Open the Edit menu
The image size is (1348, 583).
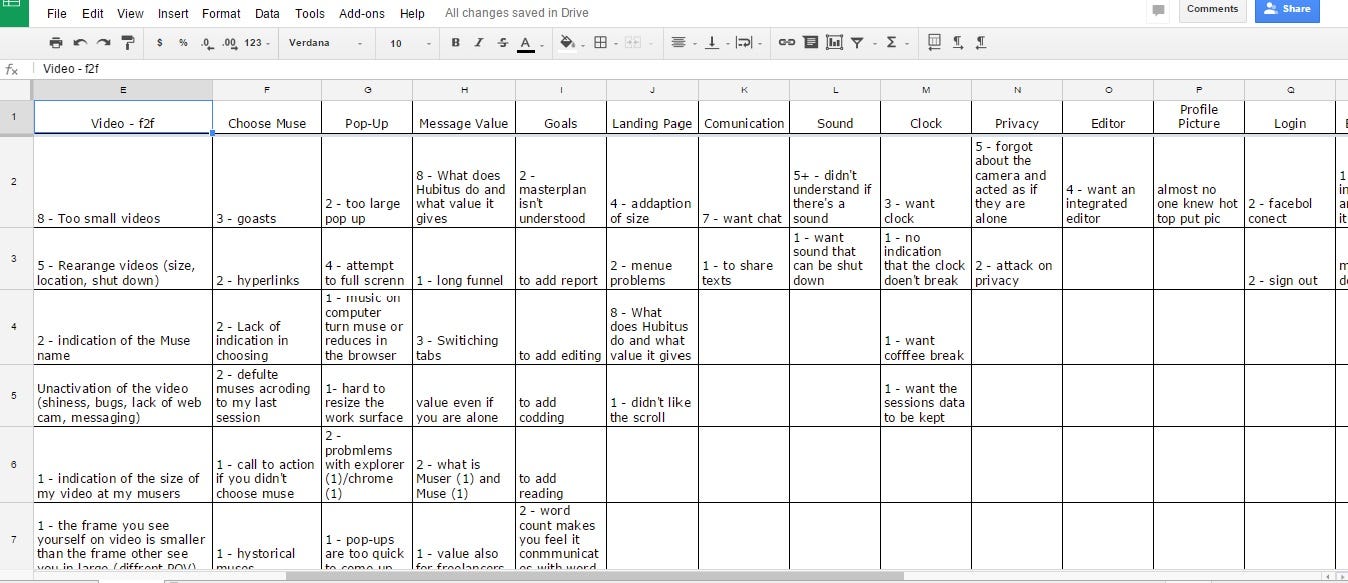(x=92, y=14)
